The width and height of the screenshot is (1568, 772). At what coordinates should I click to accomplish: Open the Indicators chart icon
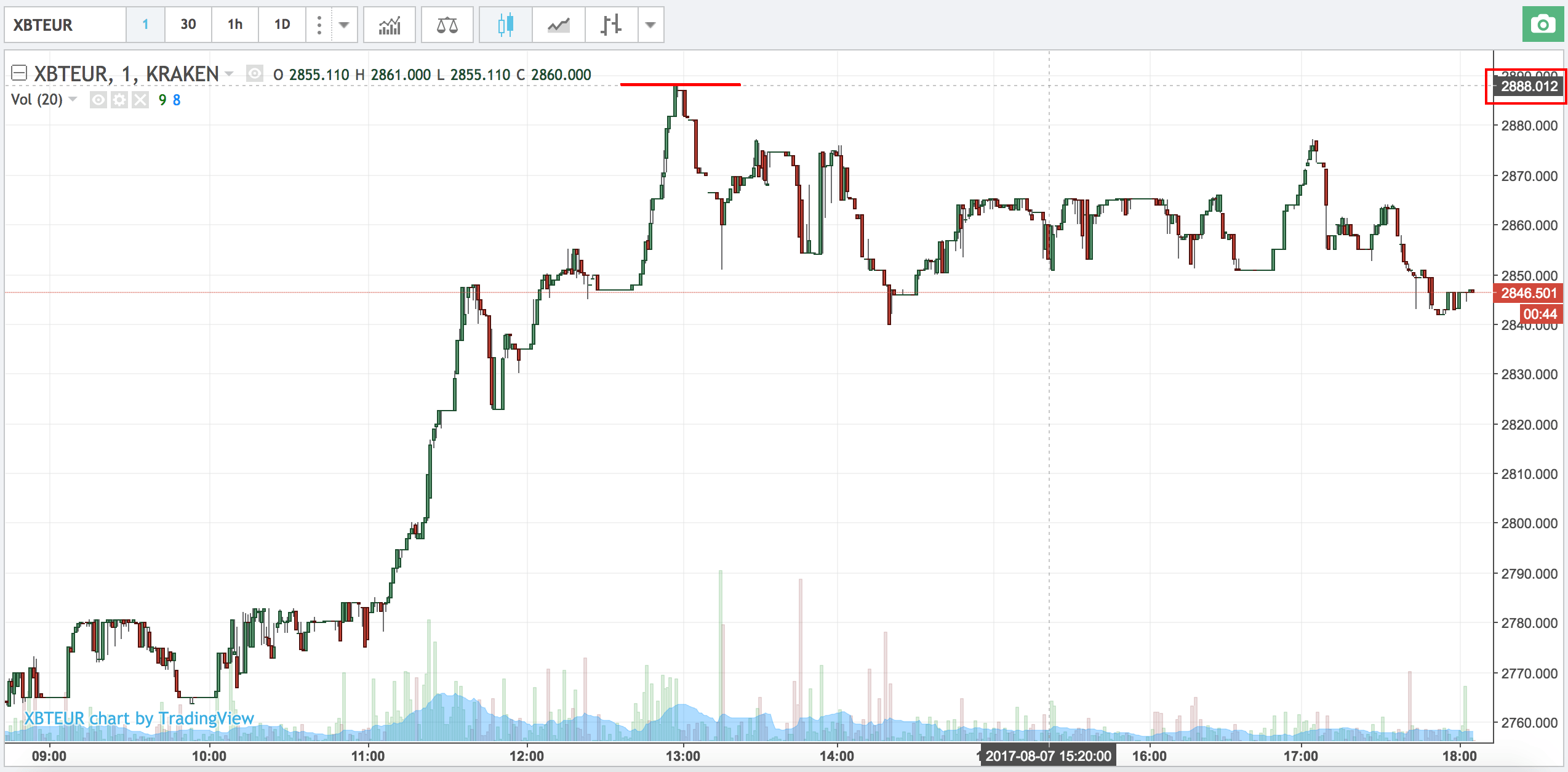click(x=389, y=25)
